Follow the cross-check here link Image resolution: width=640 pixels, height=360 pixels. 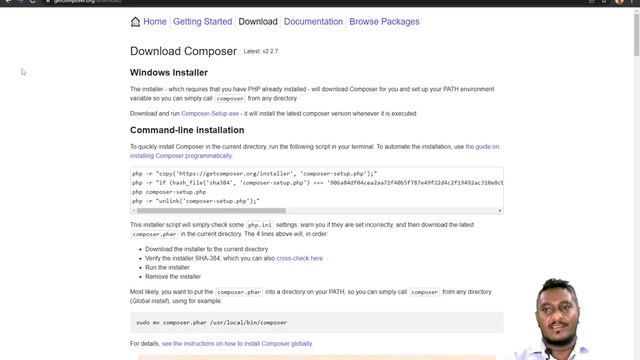[x=300, y=258]
